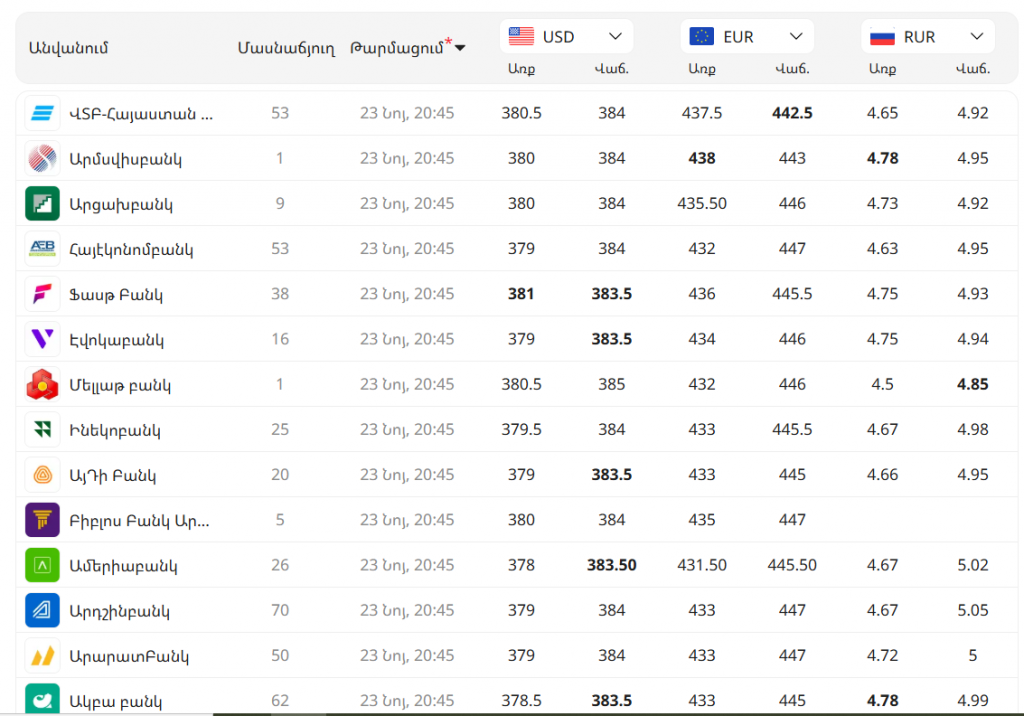Open Ակբա բանկ bank link
The image size is (1024, 716).
click(115, 701)
